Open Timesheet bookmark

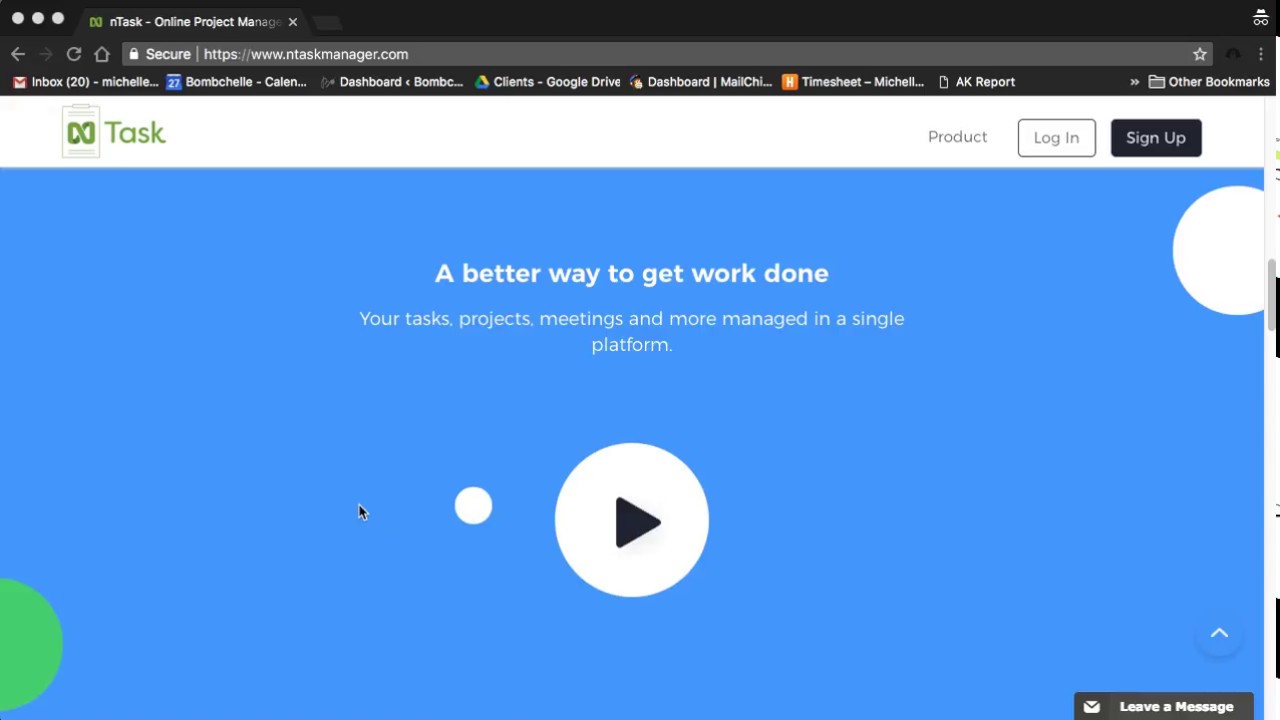click(854, 82)
